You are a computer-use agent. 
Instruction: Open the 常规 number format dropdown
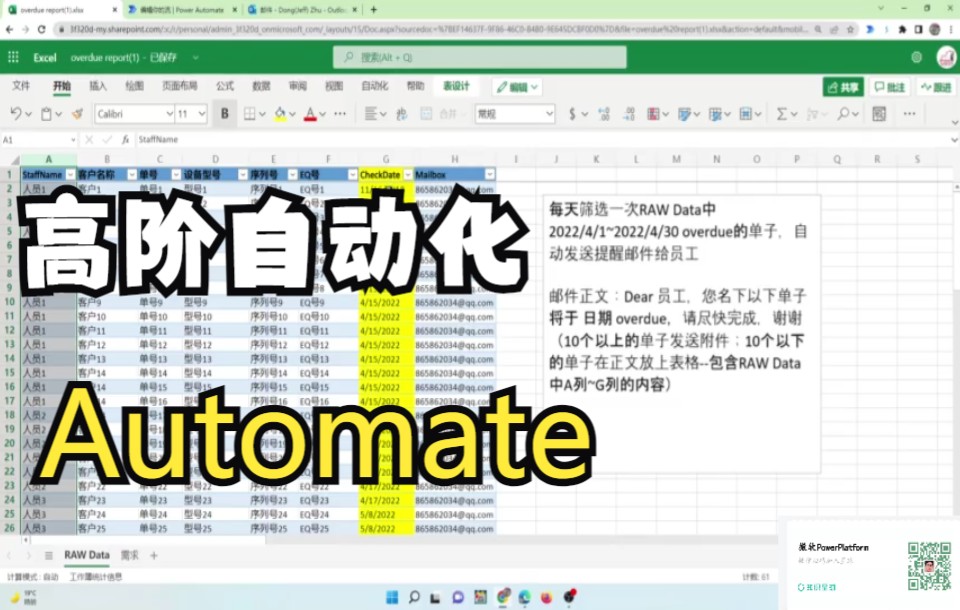point(549,114)
